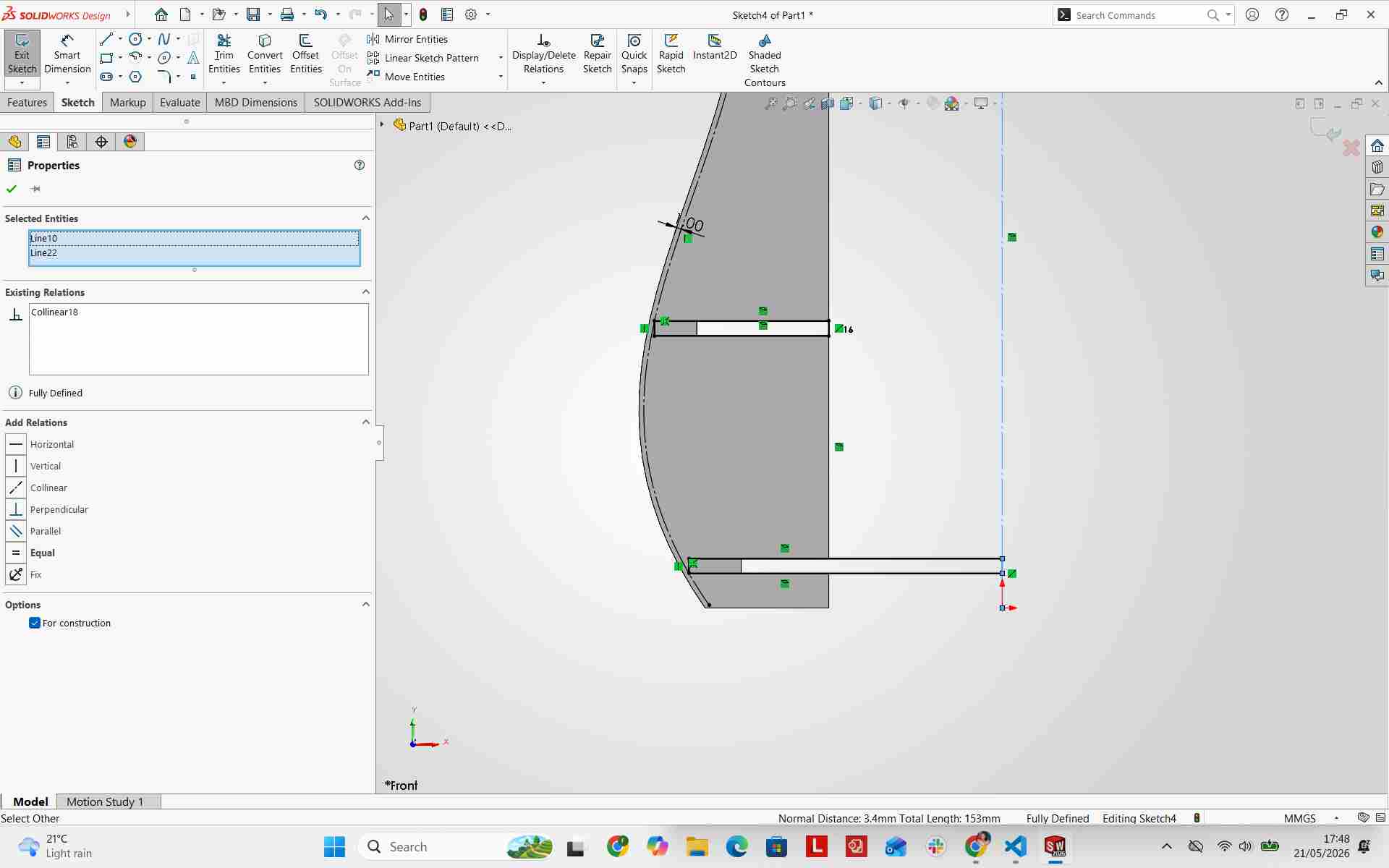Open the MMGS unit system dropdown

pos(1336,818)
